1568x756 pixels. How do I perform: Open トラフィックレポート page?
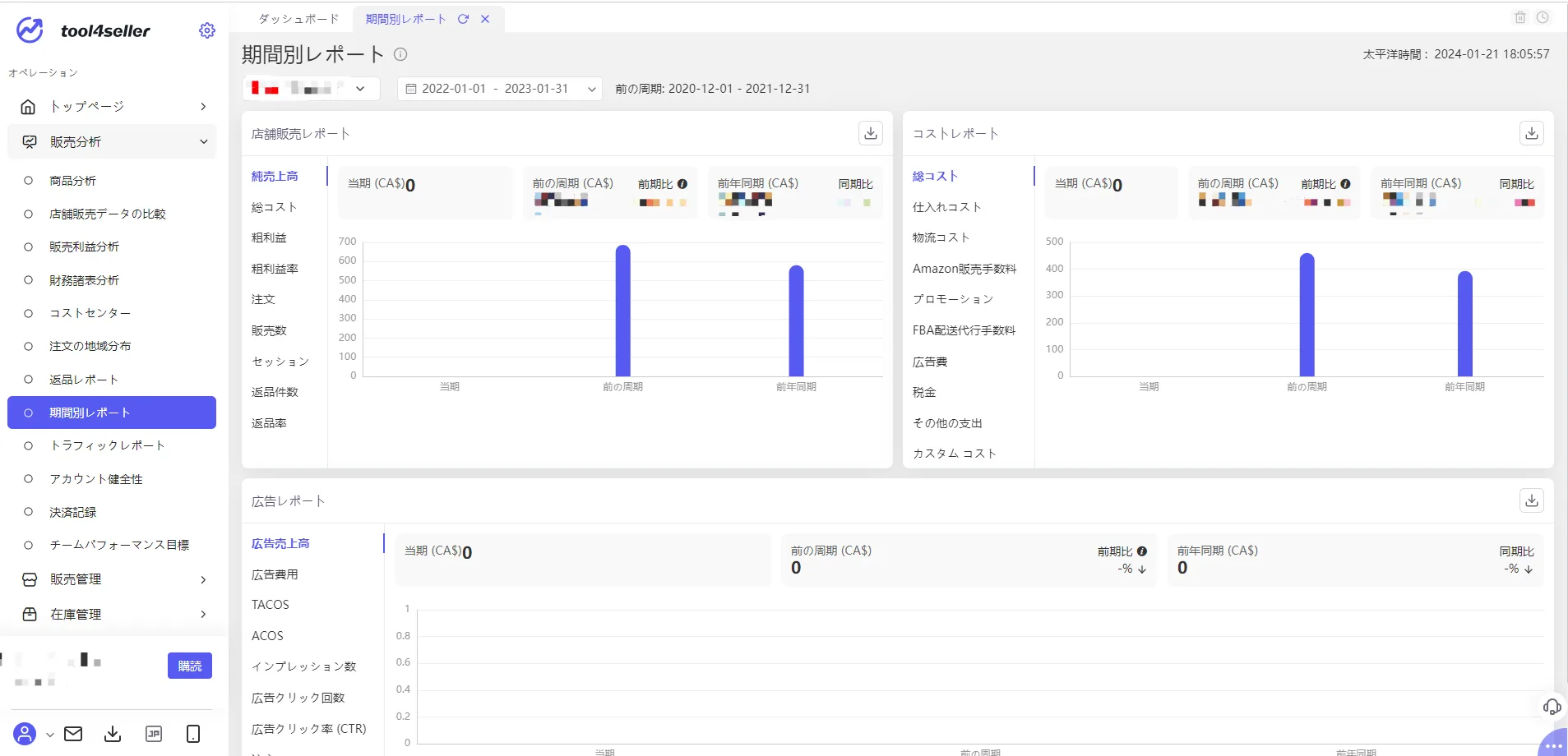(x=108, y=445)
